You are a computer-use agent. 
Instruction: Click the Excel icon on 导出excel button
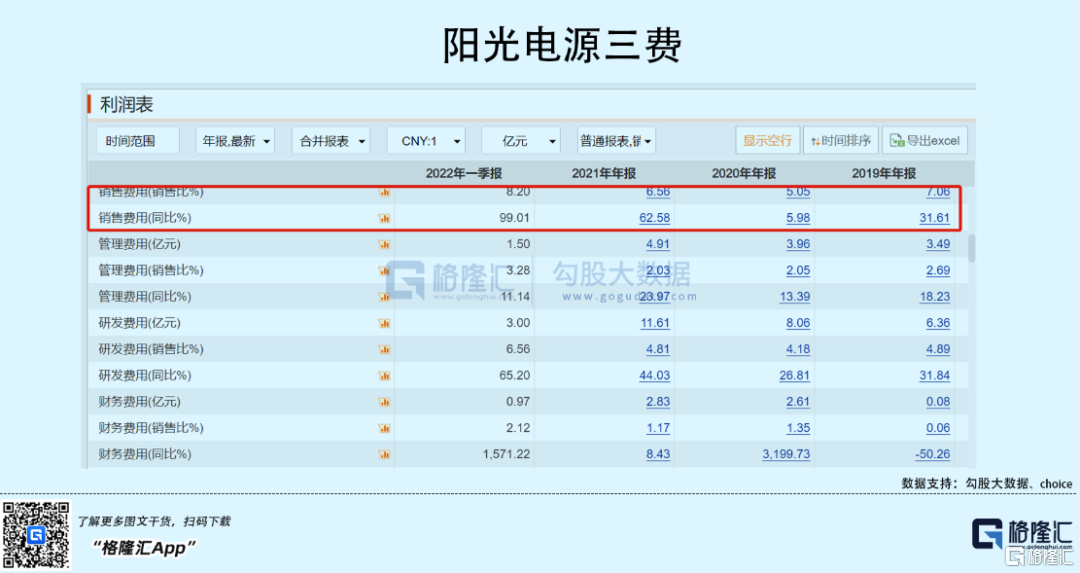click(x=897, y=140)
